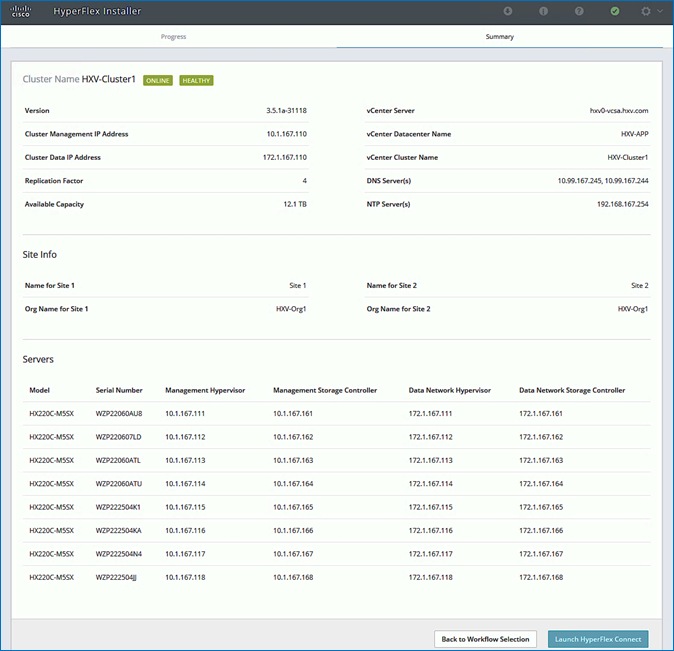
Task: Select management hypervisor IP 10.1.167.114
Action: tap(185, 484)
